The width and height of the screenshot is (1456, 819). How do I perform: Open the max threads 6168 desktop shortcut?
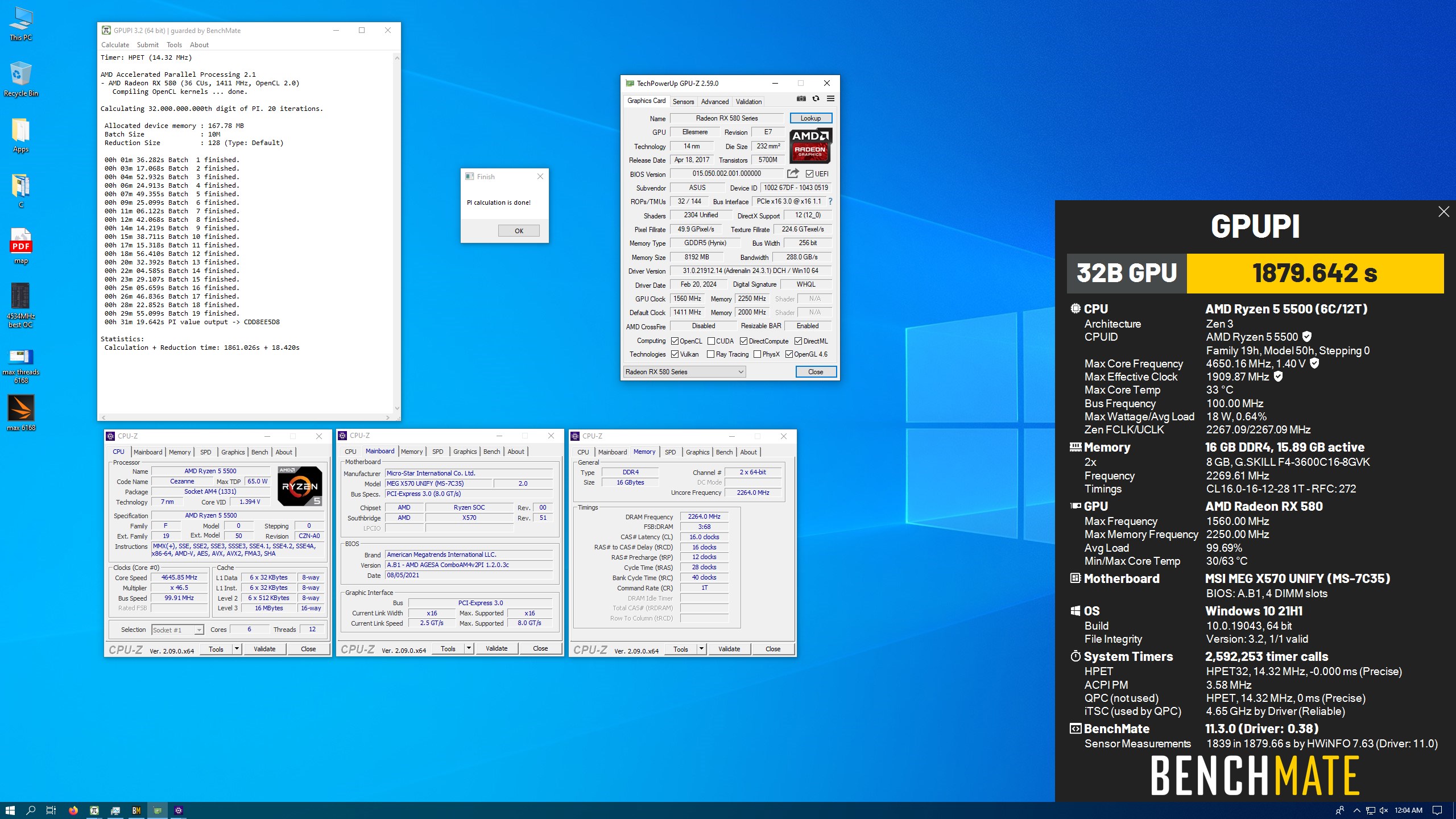tap(21, 366)
